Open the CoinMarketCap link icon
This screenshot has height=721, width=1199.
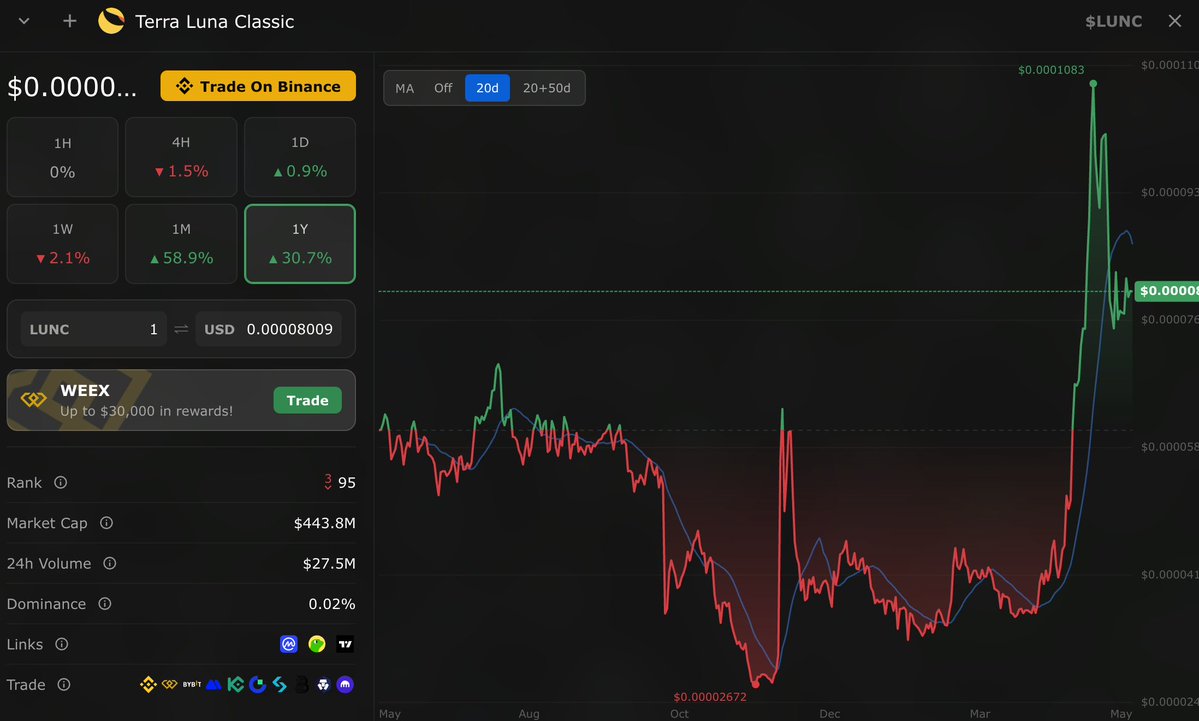288,645
